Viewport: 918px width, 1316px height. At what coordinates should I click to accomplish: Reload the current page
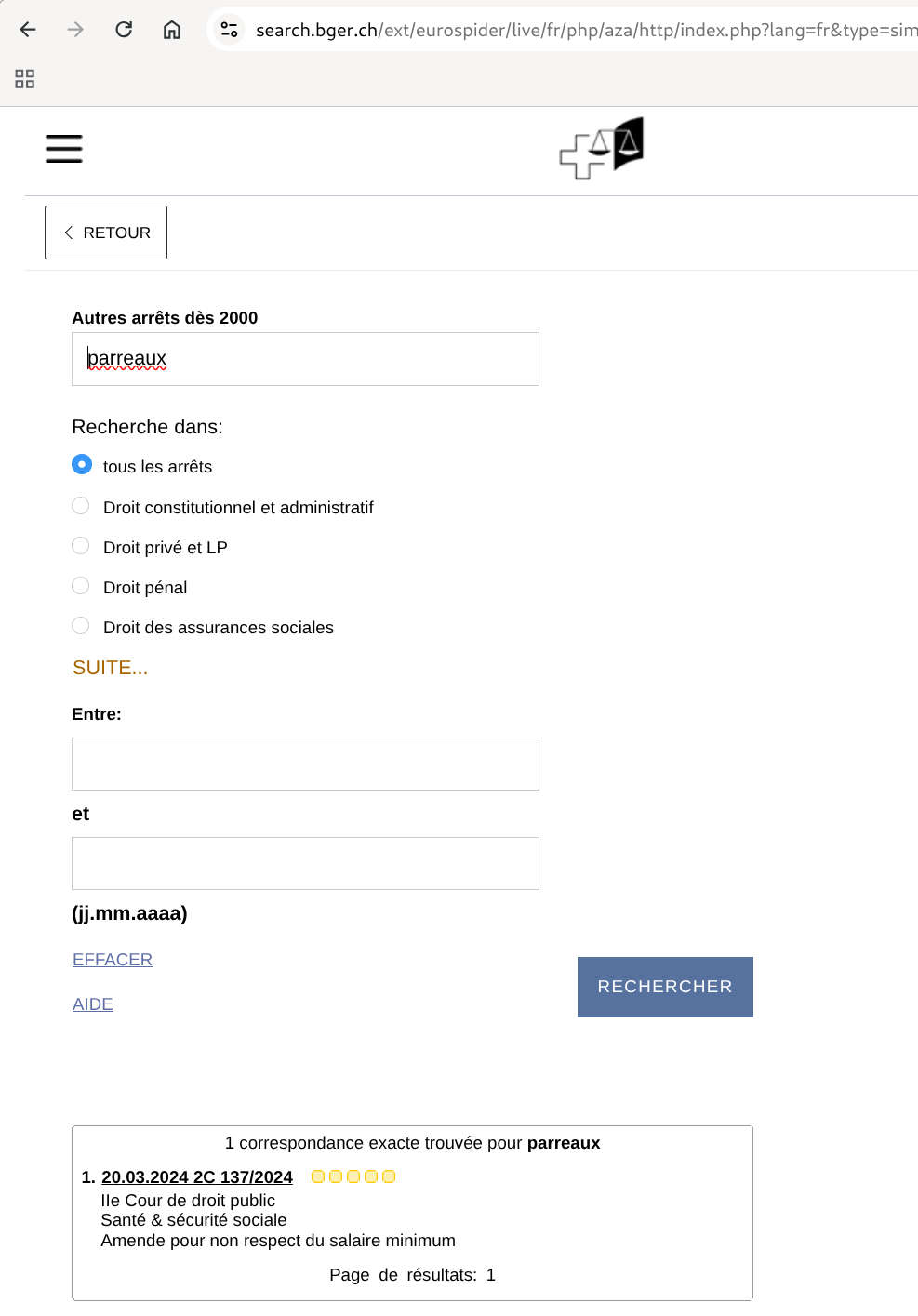tap(124, 30)
